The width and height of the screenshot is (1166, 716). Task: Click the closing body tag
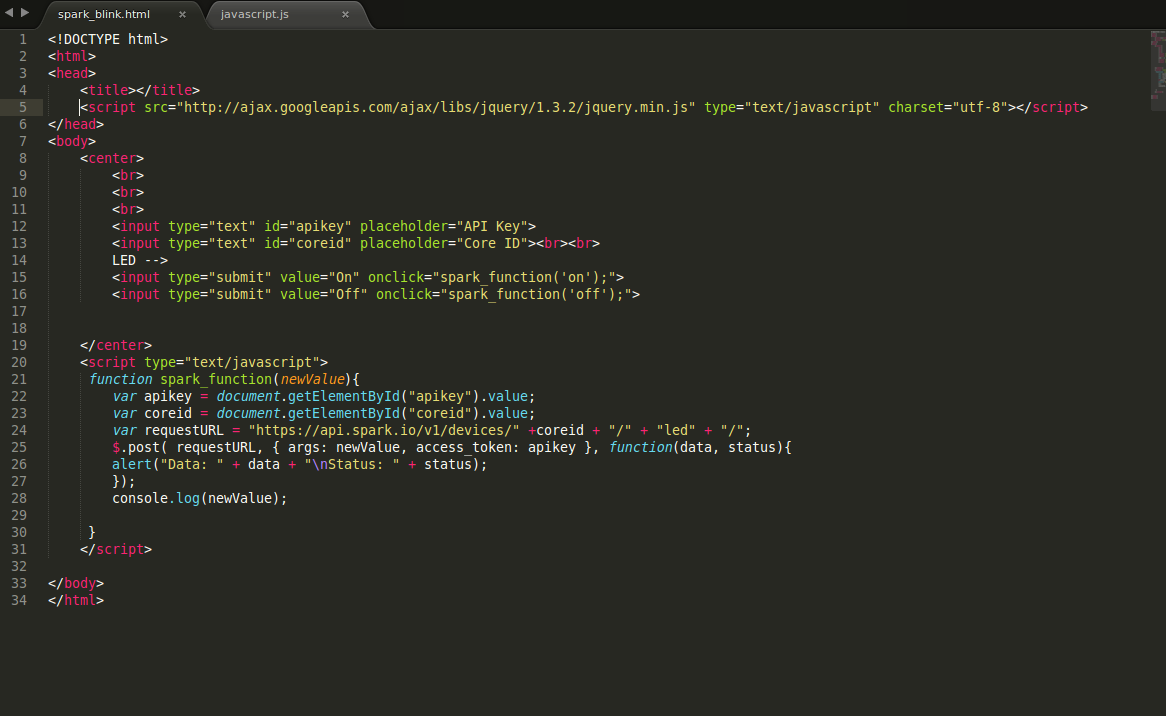coord(76,584)
